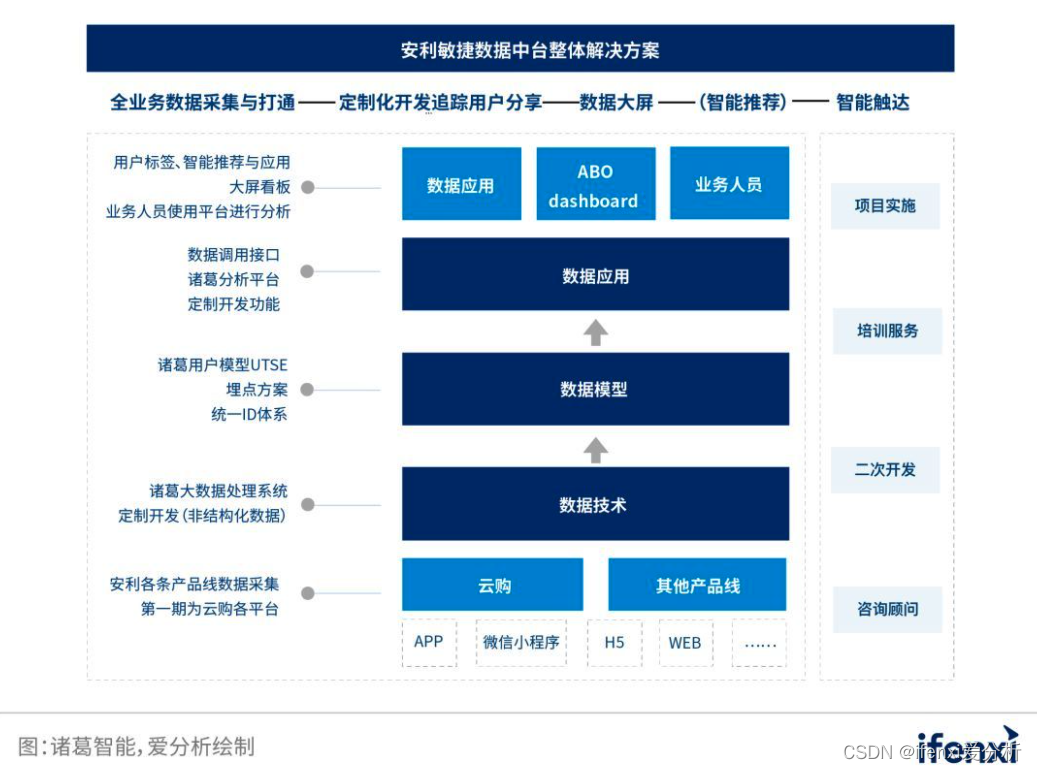Select the dashed WEB box
Screen dimensions: 1037x771
[x=686, y=643]
